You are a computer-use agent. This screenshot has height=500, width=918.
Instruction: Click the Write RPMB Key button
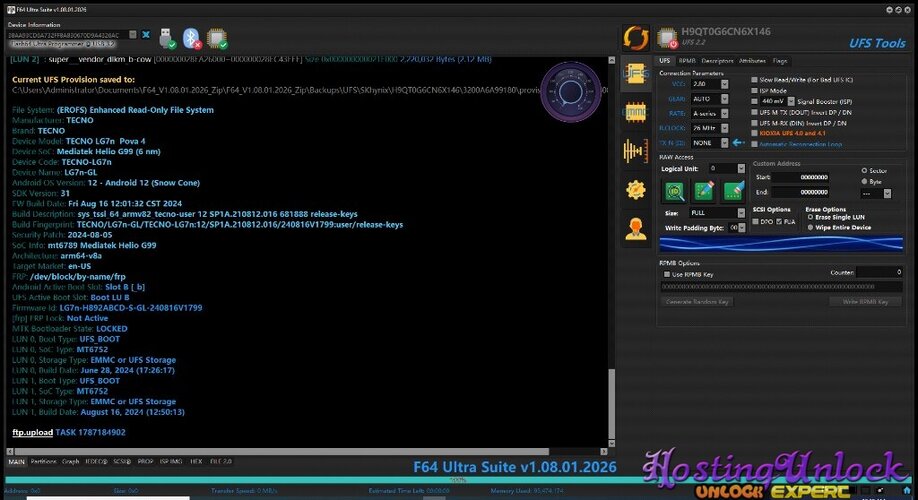point(865,302)
